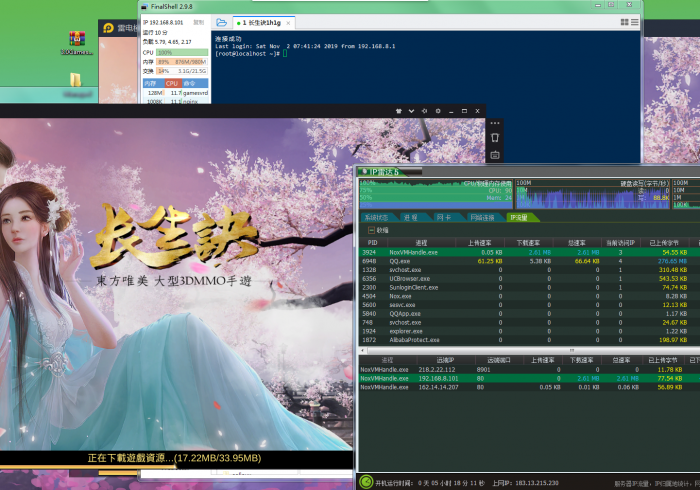Collapse the list using the 收缩 minus box
This screenshot has height=490, width=700.
tap(371, 230)
